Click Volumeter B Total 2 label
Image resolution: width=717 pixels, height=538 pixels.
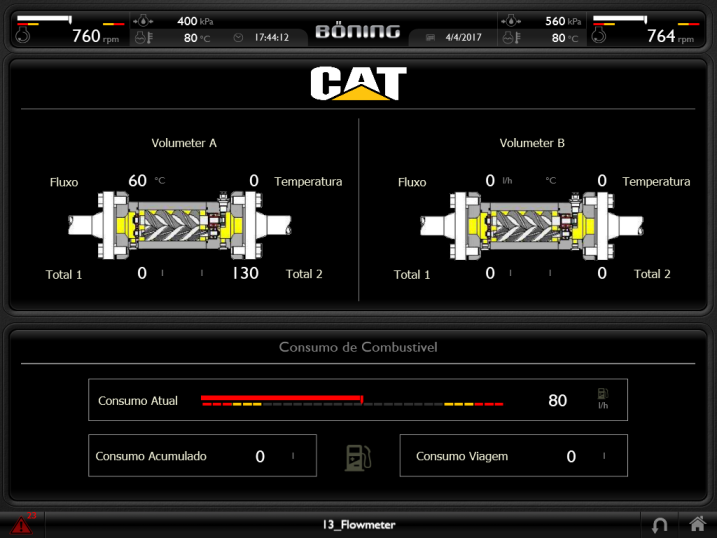[652, 274]
